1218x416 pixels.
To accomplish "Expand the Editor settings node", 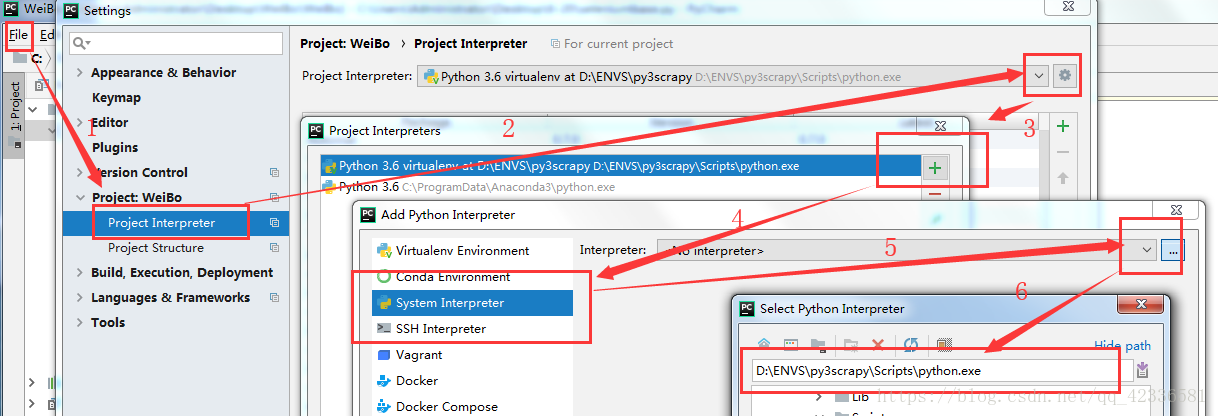I will pos(80,123).
